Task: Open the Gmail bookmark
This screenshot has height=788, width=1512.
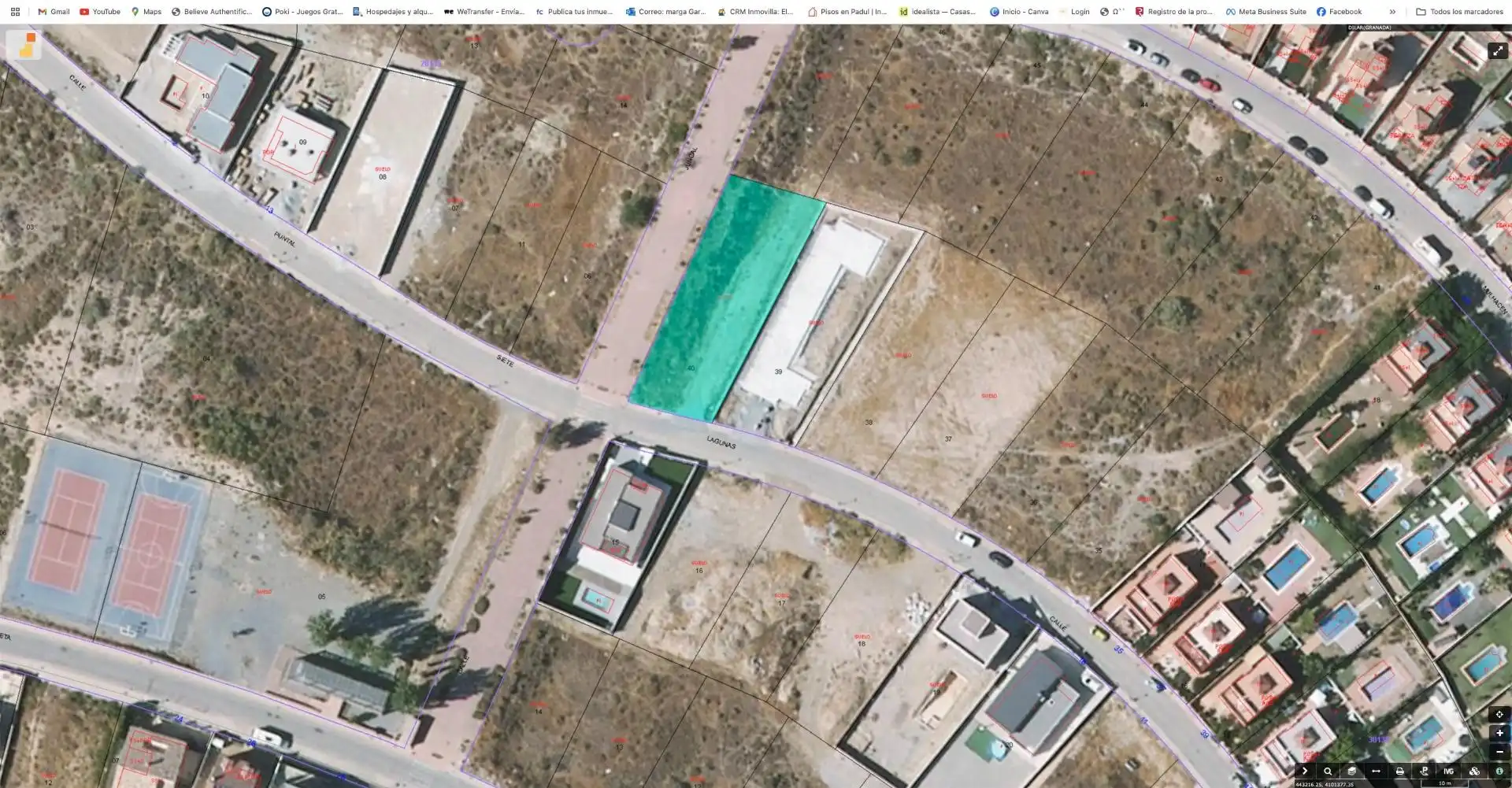Action: point(54,12)
